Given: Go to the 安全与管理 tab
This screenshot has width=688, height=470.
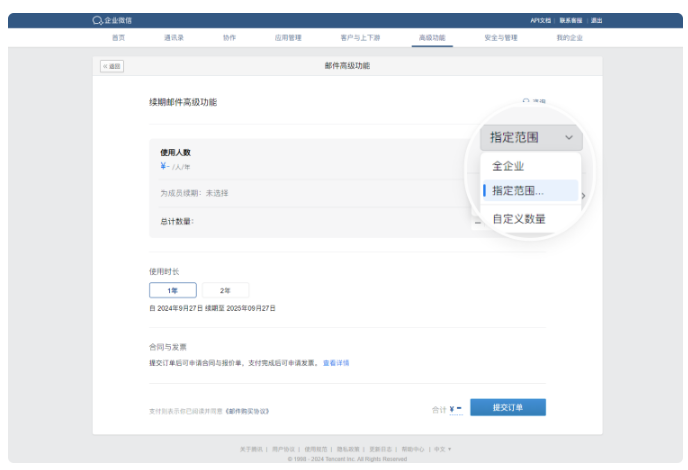Looking at the screenshot, I should tap(500, 37).
